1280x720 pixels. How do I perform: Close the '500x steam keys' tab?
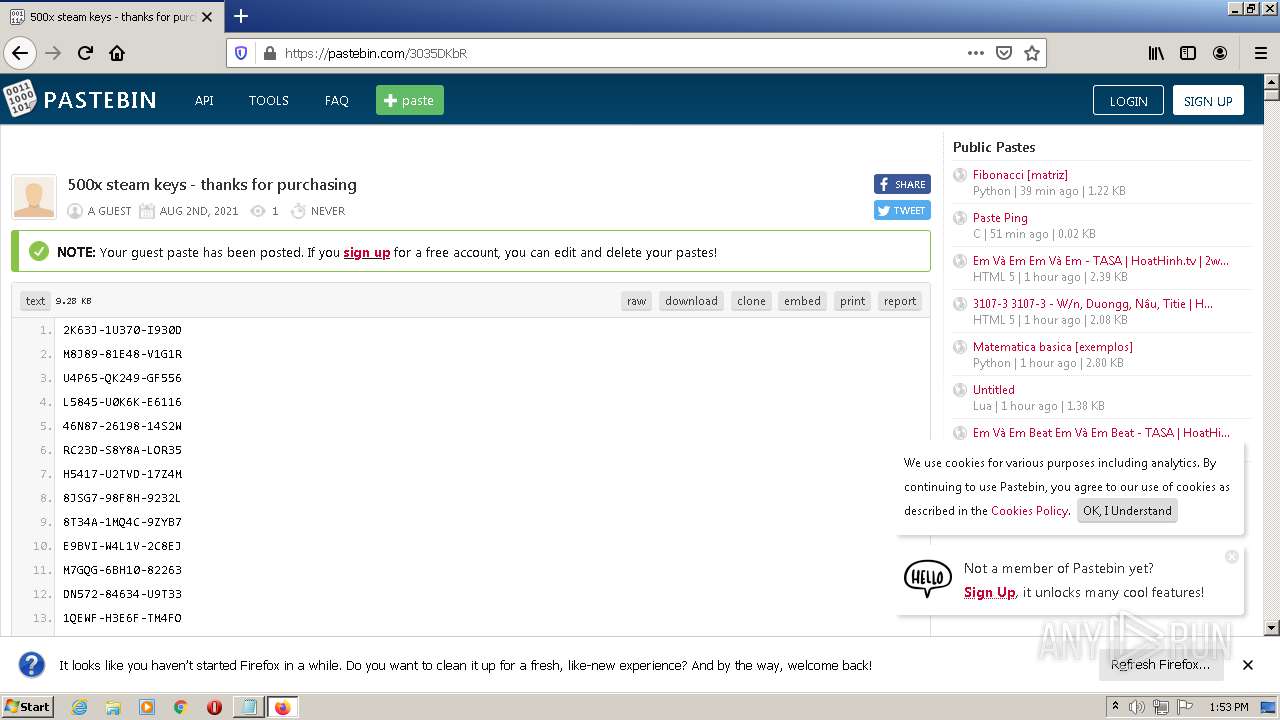(x=207, y=17)
